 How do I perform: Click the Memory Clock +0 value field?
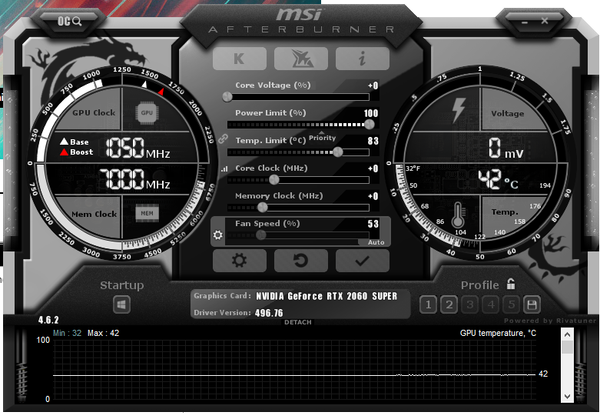coord(373,196)
